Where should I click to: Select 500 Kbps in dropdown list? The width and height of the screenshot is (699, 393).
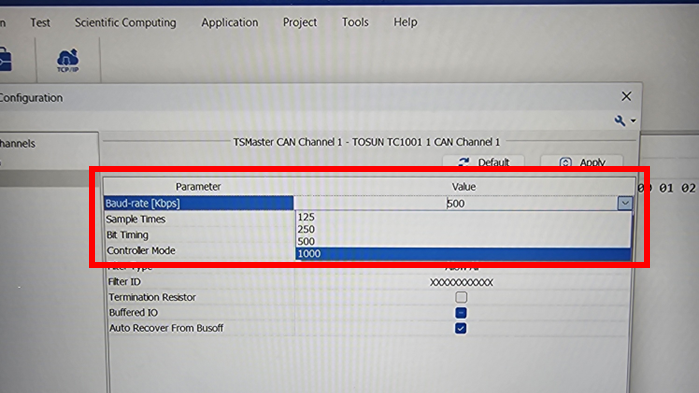[x=463, y=241]
